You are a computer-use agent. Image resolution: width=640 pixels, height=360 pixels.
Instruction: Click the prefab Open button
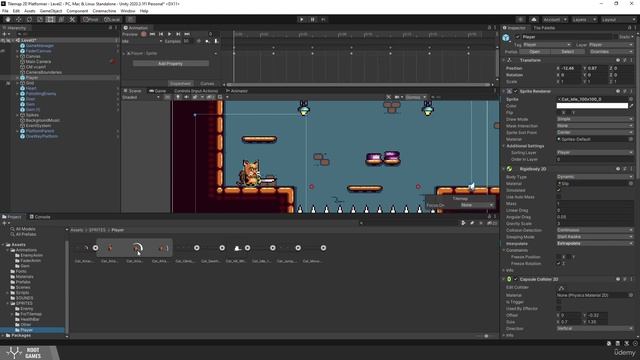pos(534,52)
